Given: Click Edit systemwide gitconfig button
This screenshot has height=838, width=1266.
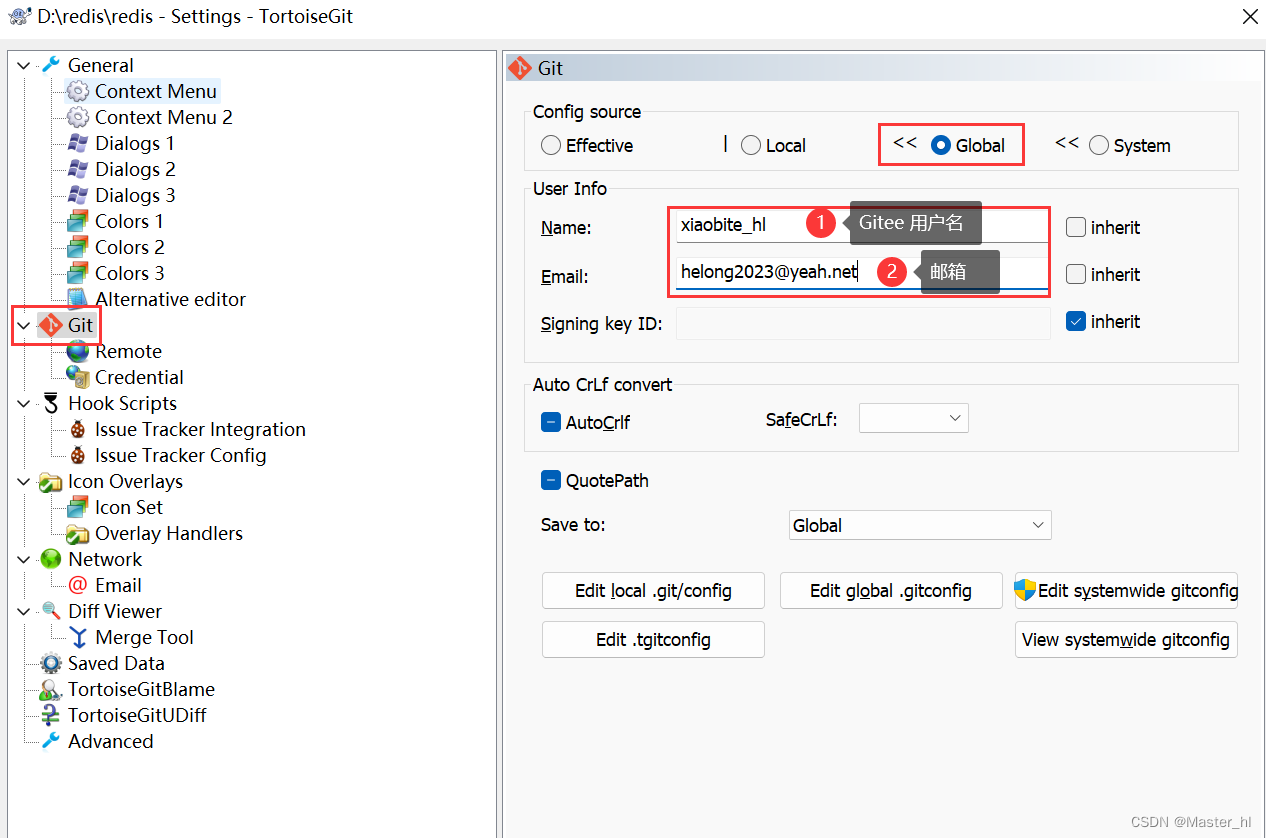Looking at the screenshot, I should [1126, 591].
